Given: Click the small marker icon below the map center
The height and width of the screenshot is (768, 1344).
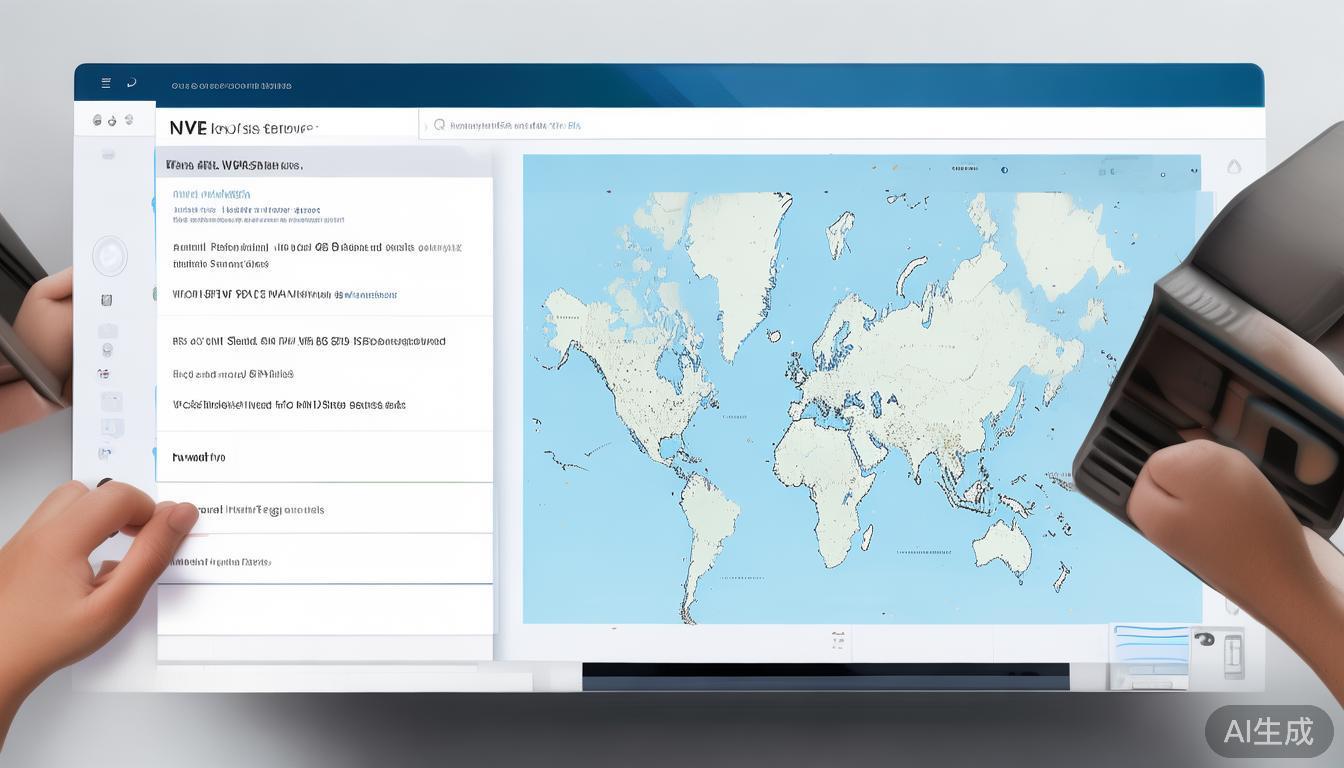Looking at the screenshot, I should [837, 639].
